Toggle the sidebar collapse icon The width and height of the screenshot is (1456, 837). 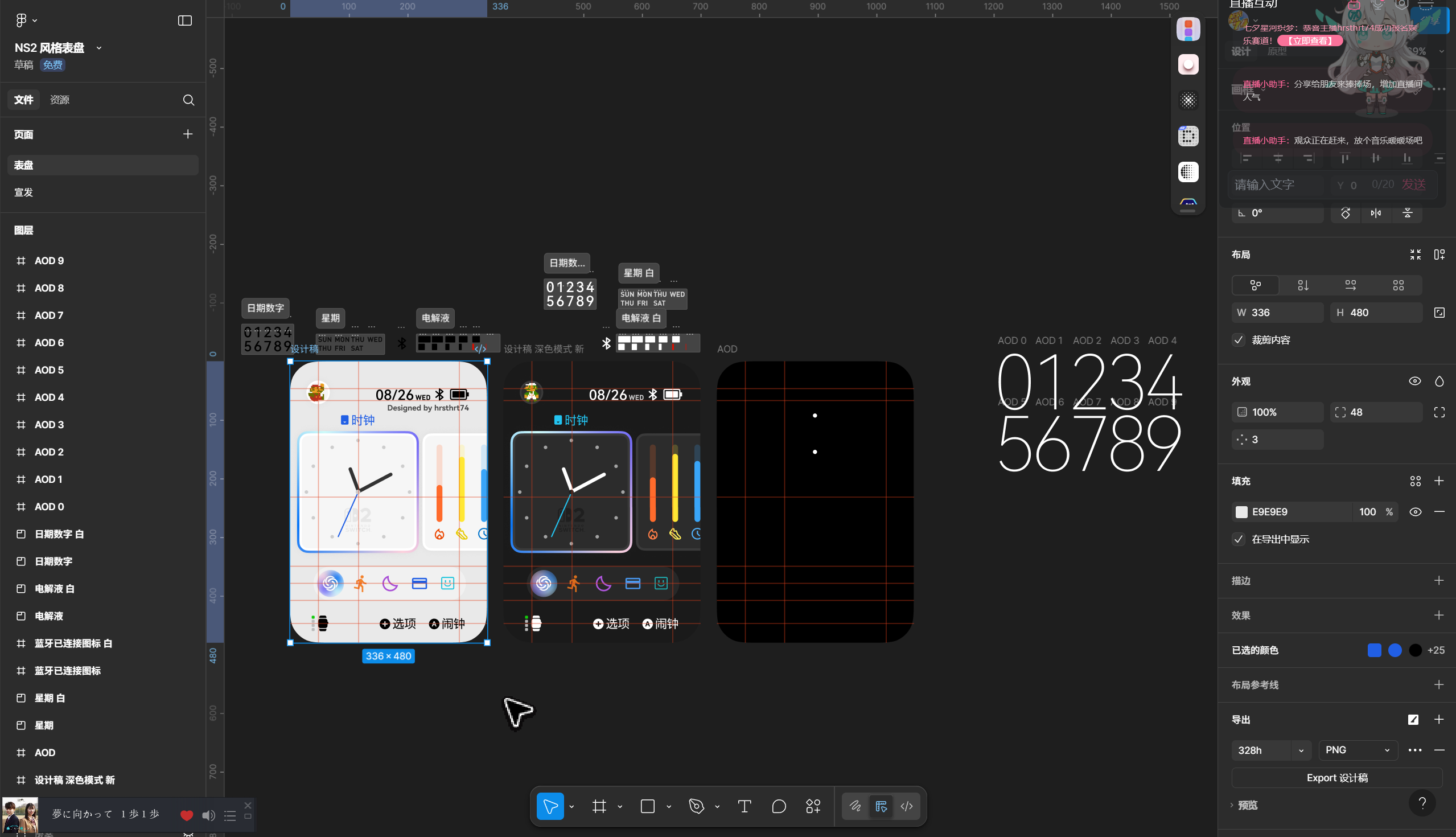[x=184, y=20]
